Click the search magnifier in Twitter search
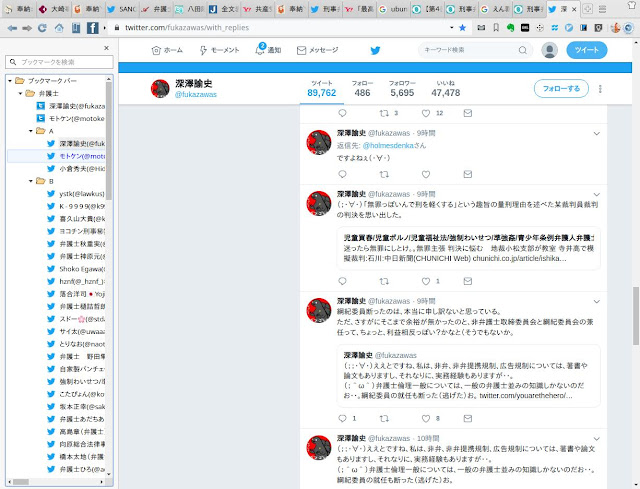 522,50
